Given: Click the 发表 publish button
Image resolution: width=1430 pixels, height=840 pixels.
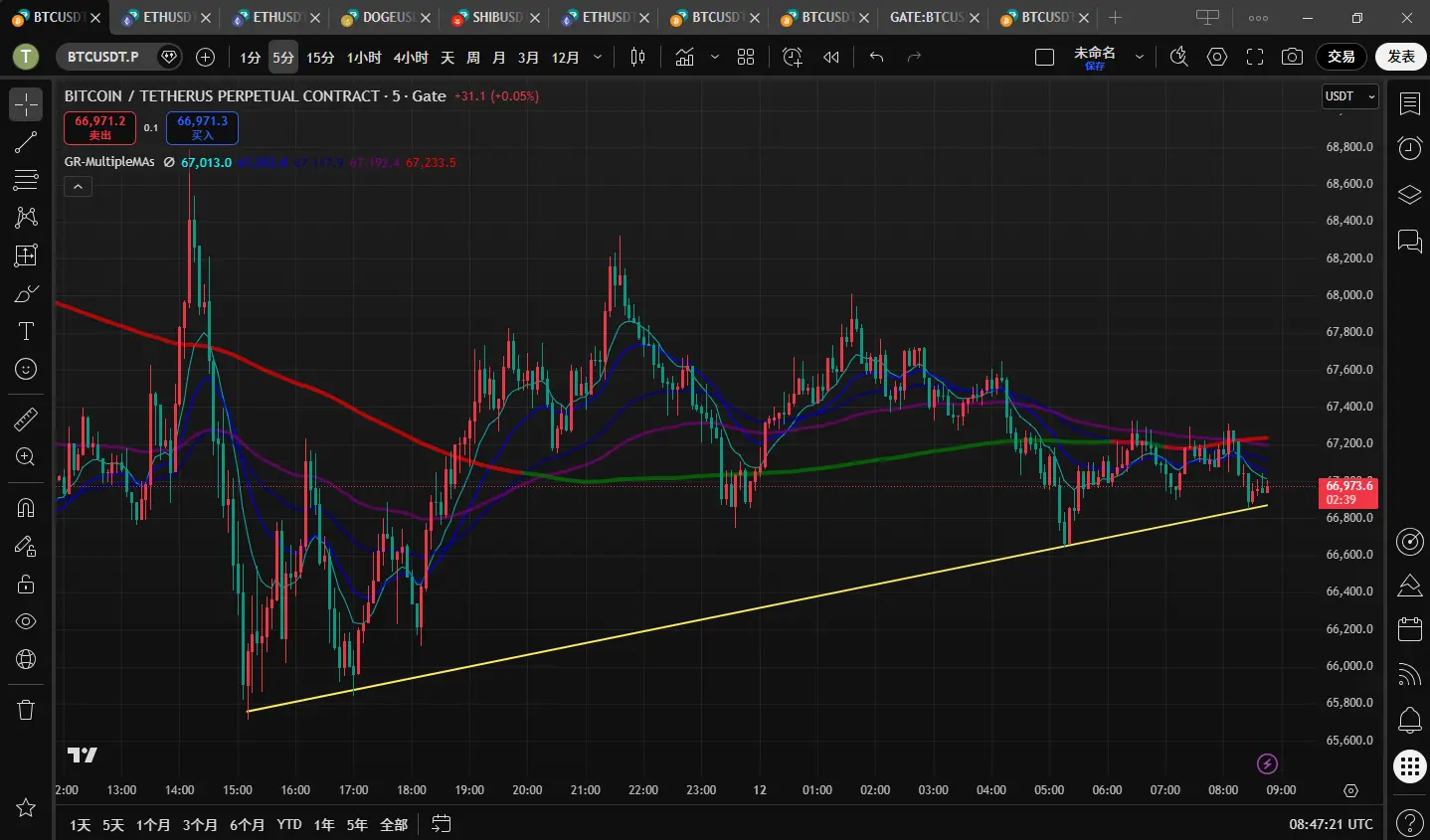Looking at the screenshot, I should pos(1401,57).
